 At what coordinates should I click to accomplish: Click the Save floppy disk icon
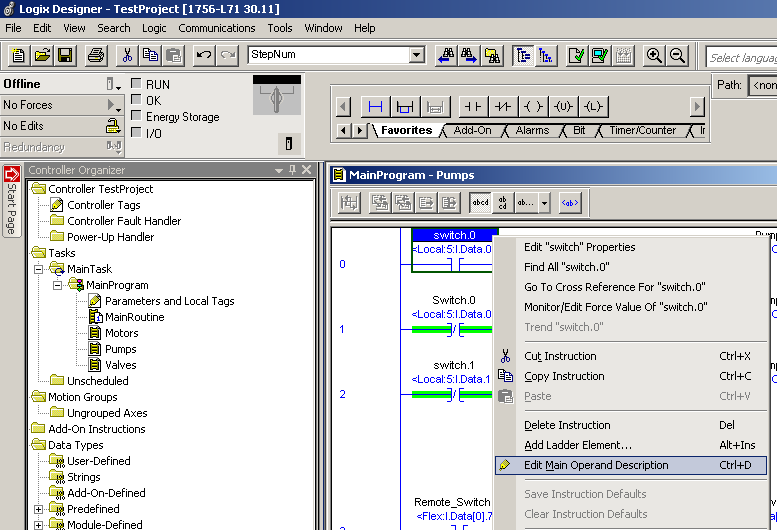[x=65, y=55]
